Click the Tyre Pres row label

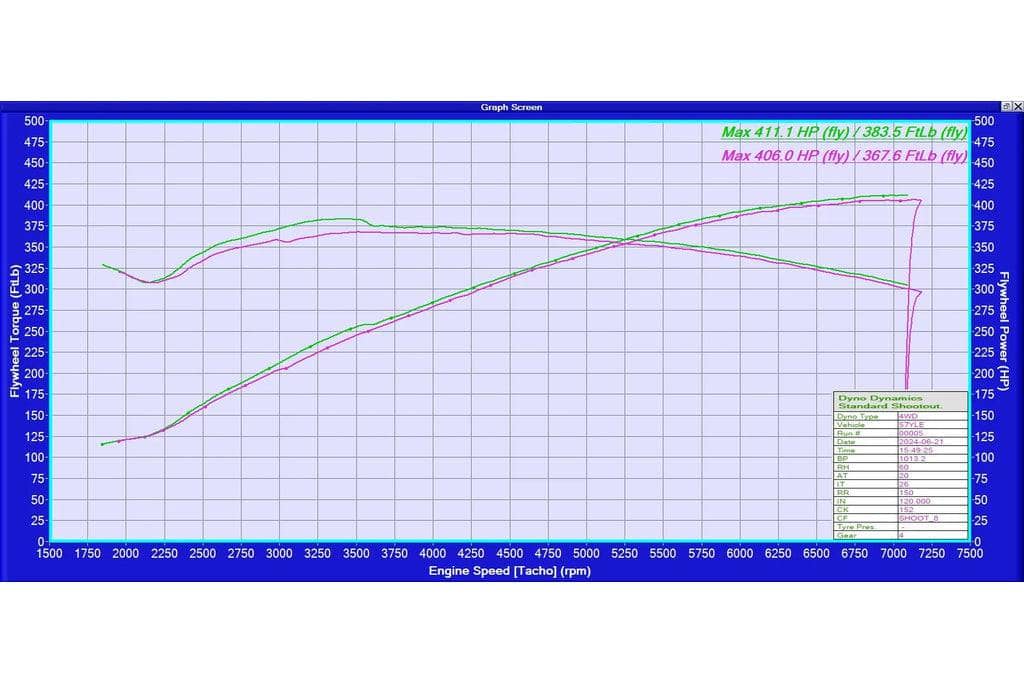point(856,526)
